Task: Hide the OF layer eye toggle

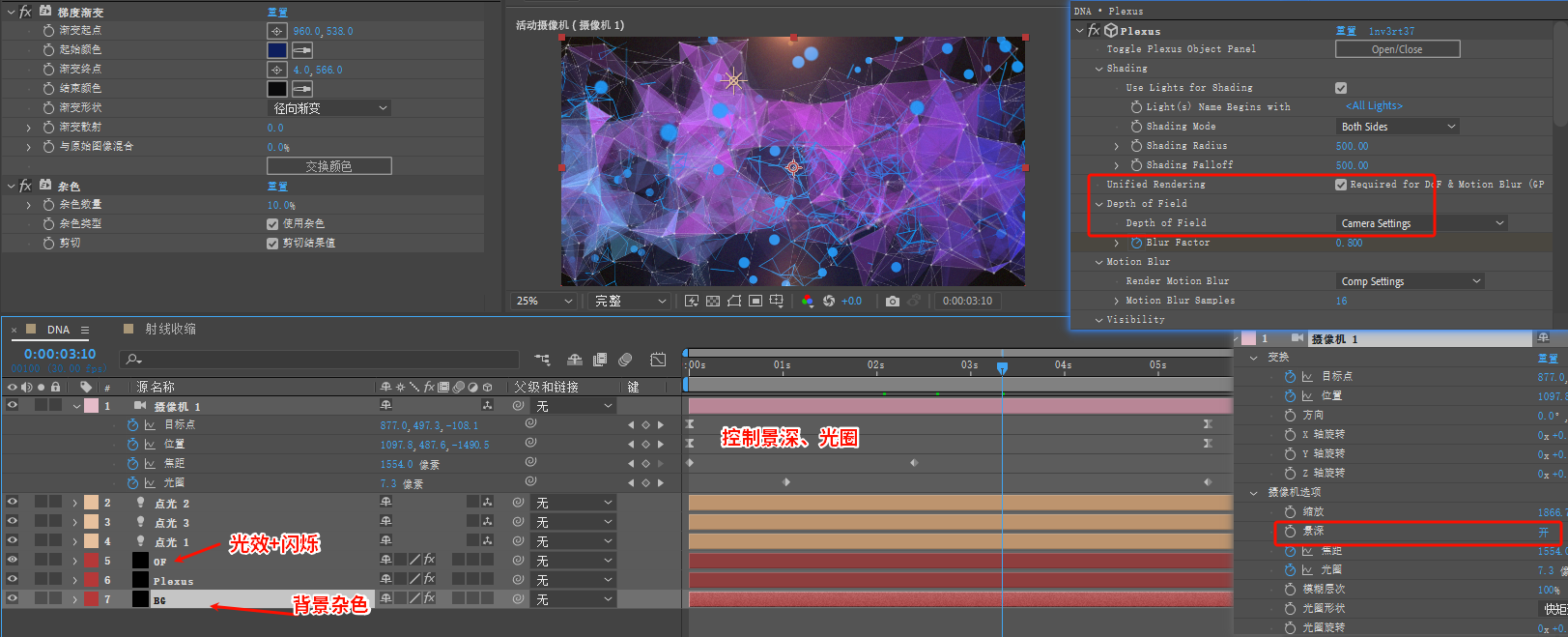Action: coord(13,560)
